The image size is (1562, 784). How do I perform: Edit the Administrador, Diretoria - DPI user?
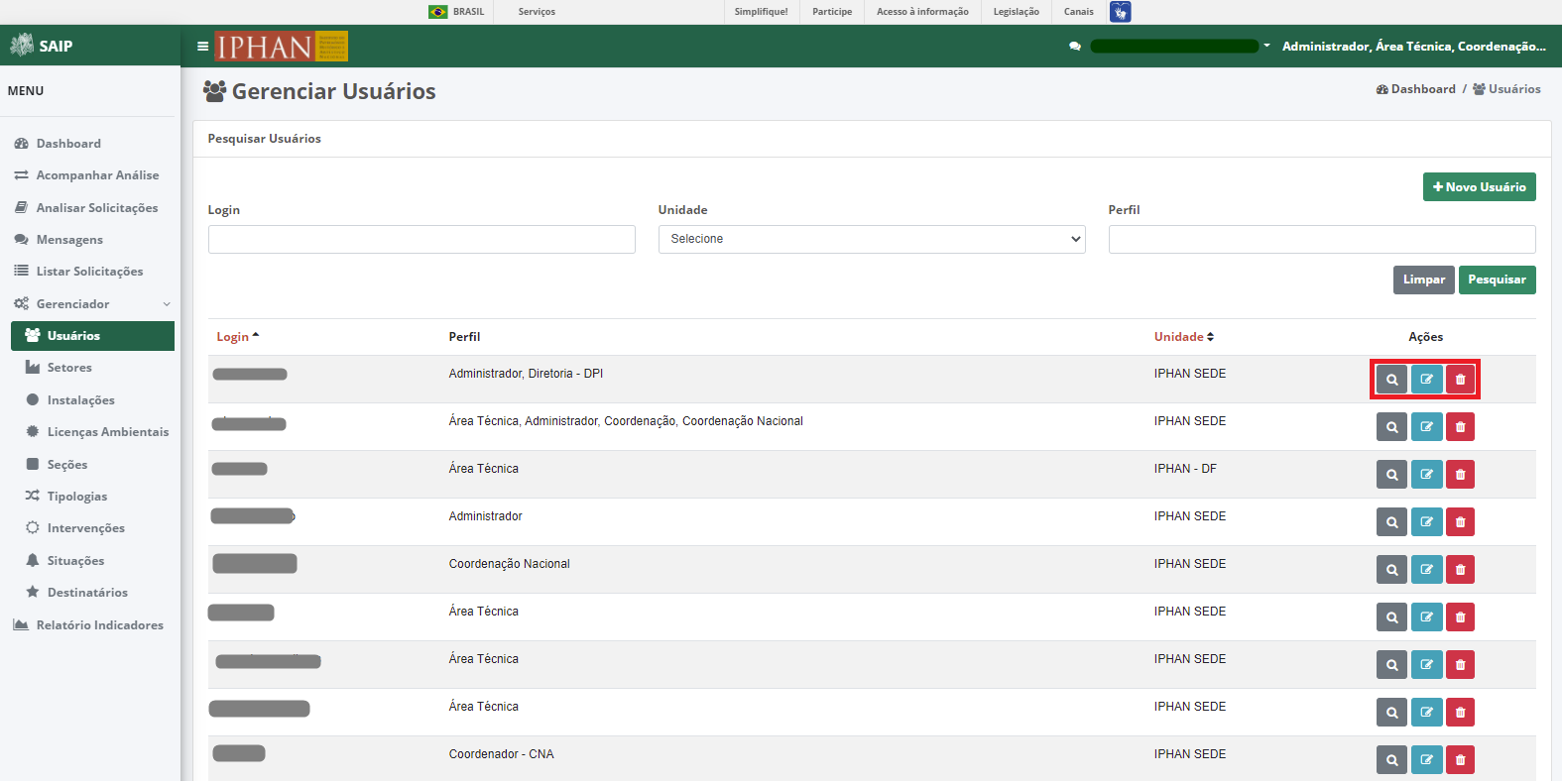coord(1426,380)
